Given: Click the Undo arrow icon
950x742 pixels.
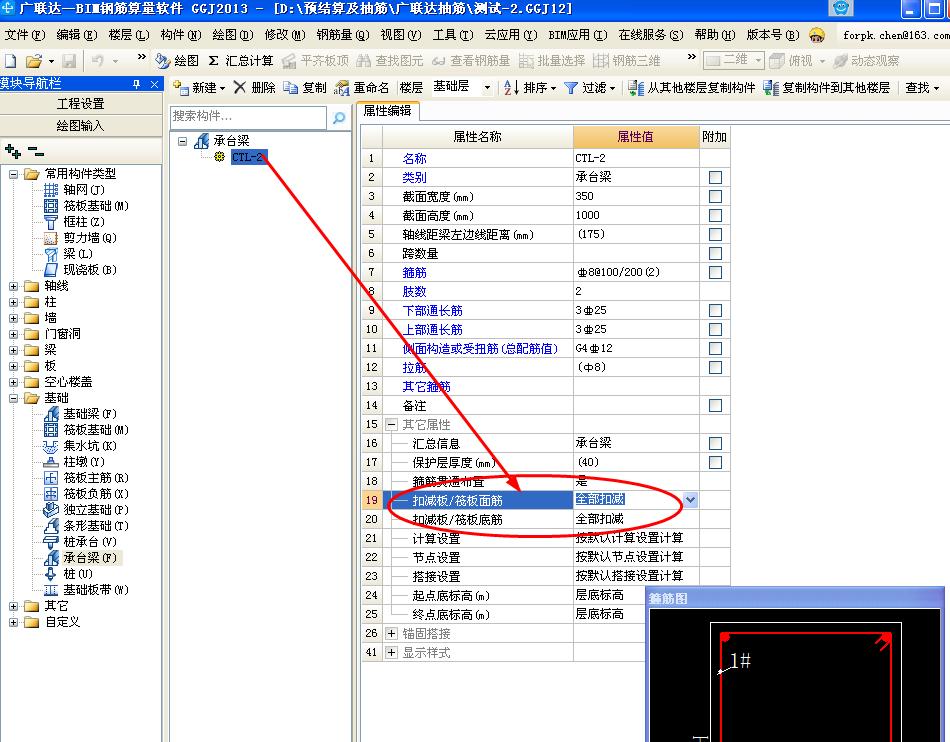Looking at the screenshot, I should coord(98,61).
